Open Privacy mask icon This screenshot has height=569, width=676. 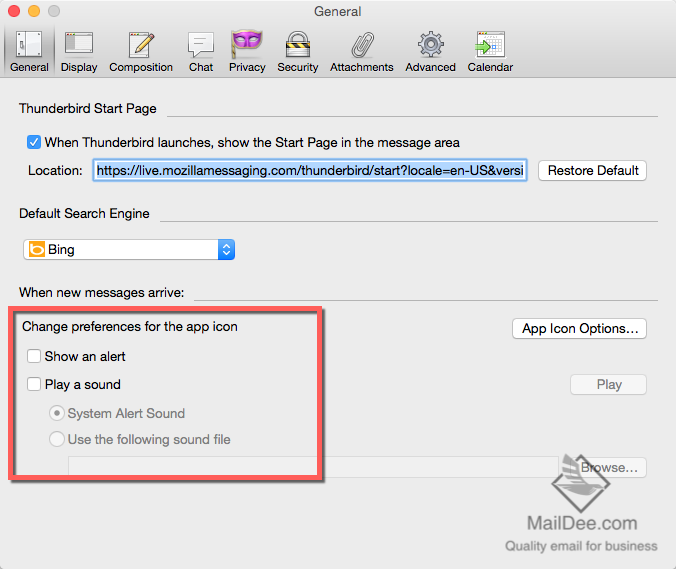coord(247,43)
